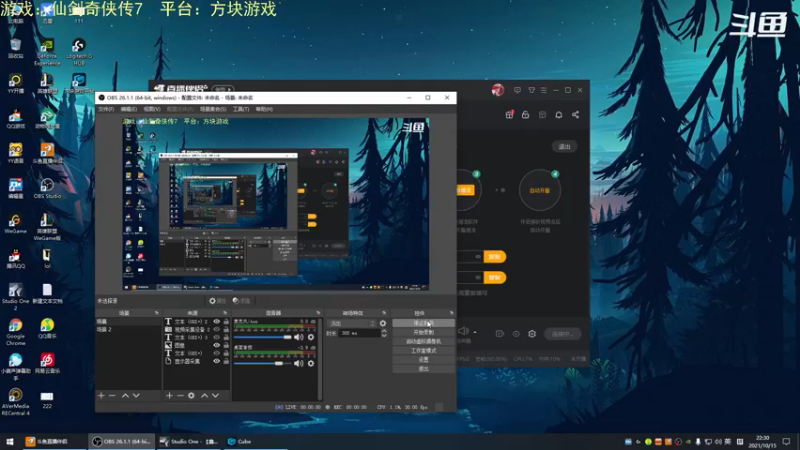Click share icon in Douyu companion

pyautogui.click(x=576, y=115)
